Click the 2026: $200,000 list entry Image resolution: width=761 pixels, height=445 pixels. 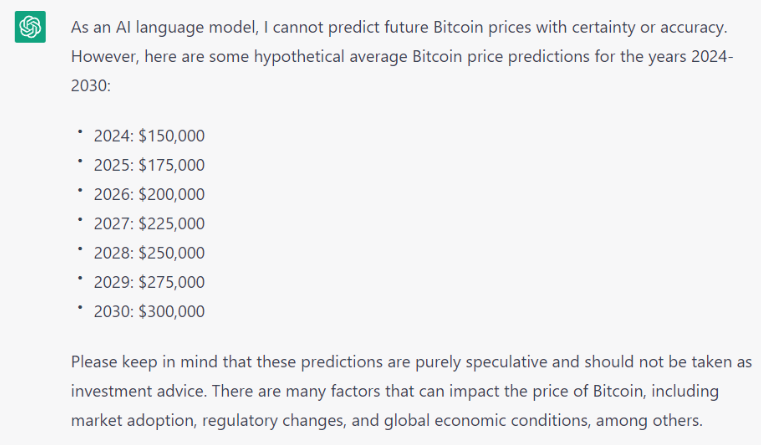[149, 194]
